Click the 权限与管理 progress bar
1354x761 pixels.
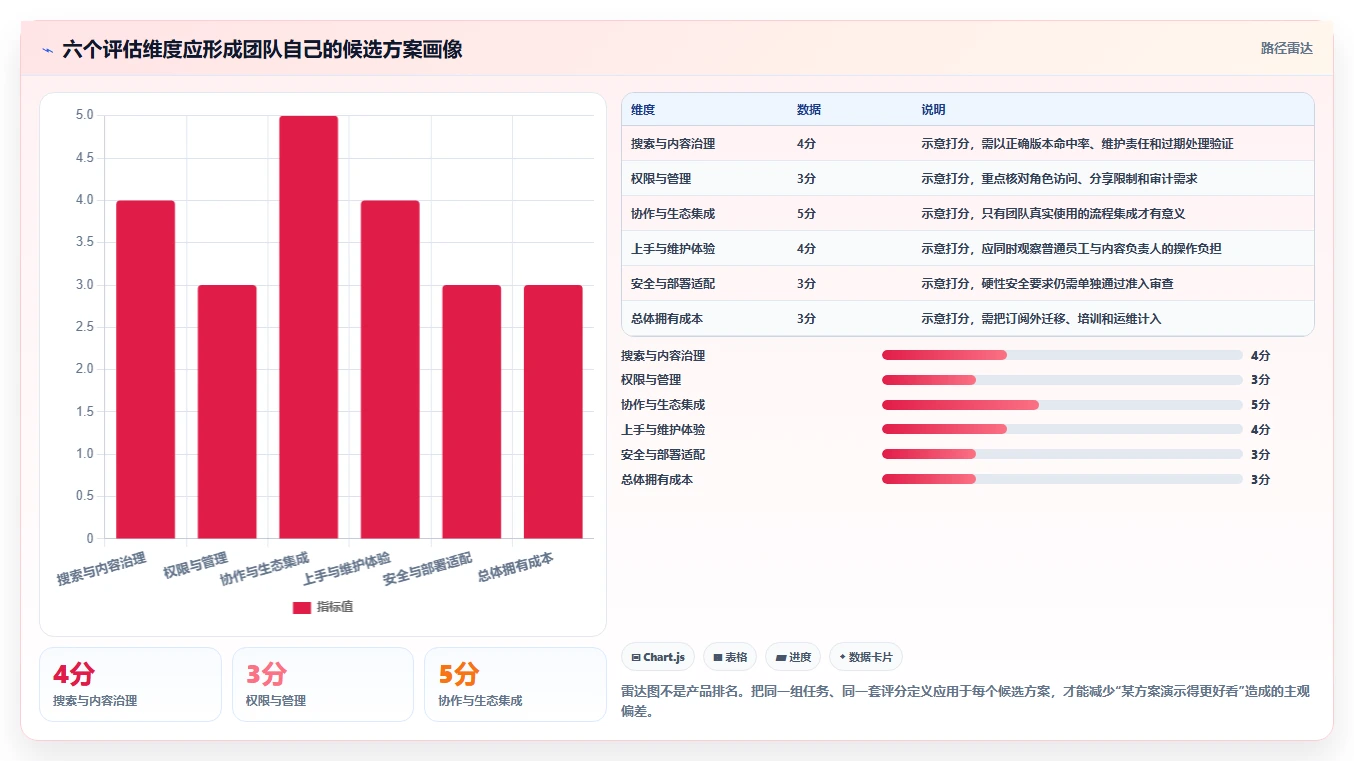coord(1062,380)
